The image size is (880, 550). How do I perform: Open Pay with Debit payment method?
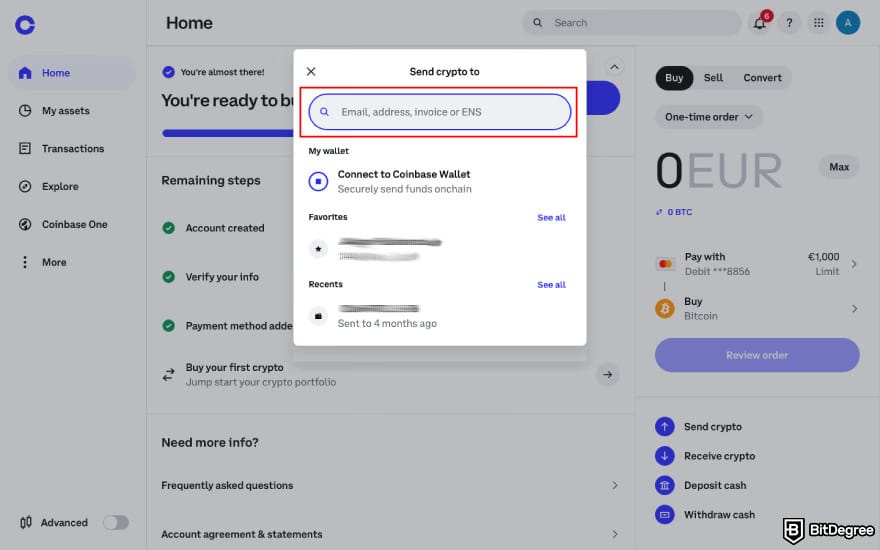pyautogui.click(x=757, y=264)
